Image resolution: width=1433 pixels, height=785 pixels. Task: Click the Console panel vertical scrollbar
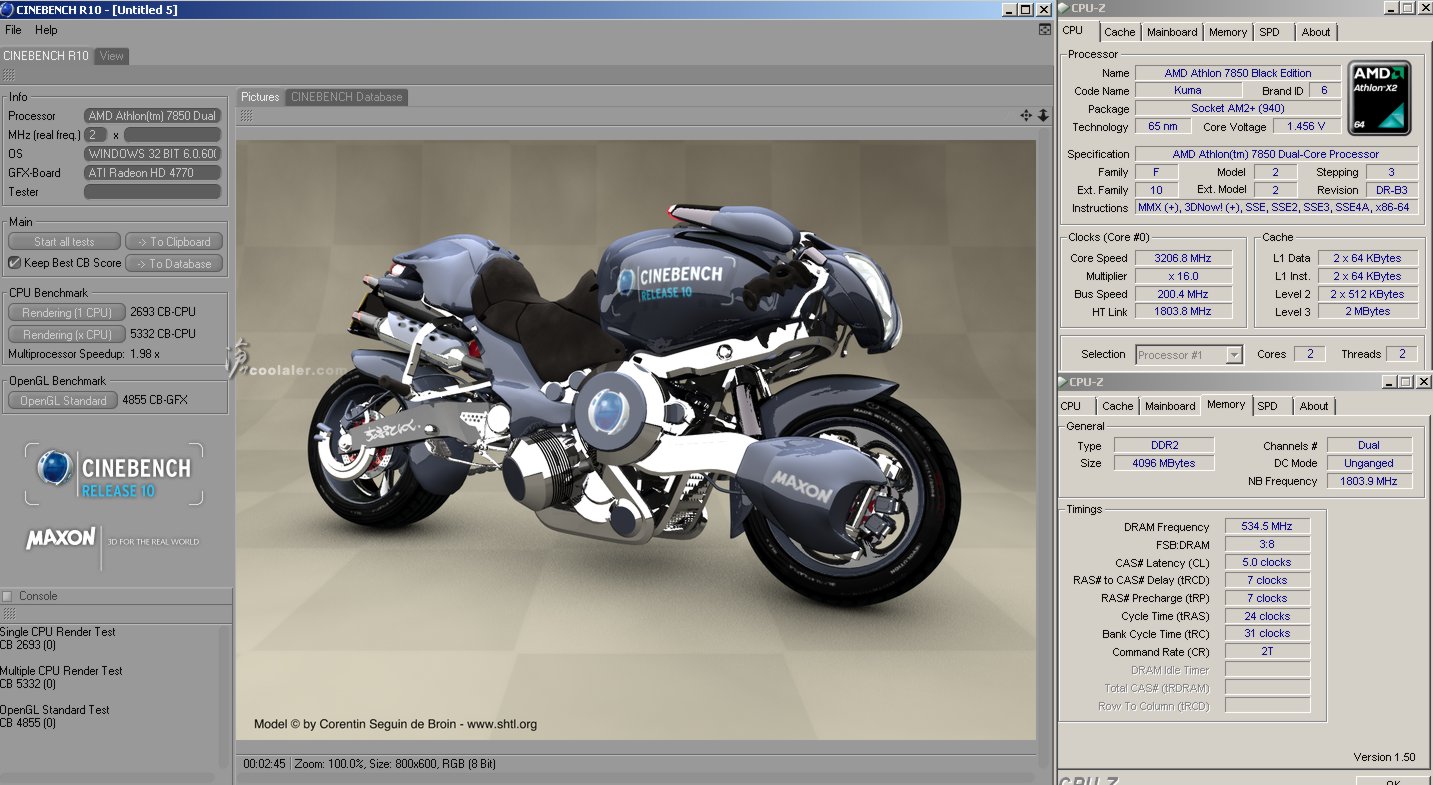224,697
